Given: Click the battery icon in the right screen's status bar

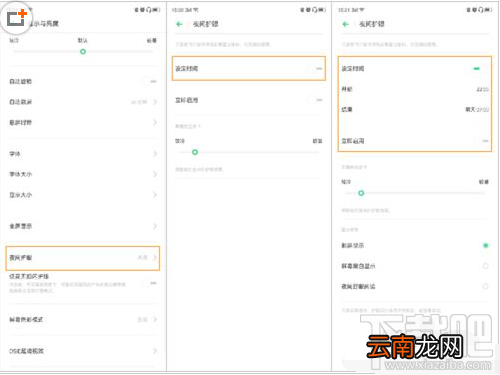Looking at the screenshot, I should click(488, 10).
